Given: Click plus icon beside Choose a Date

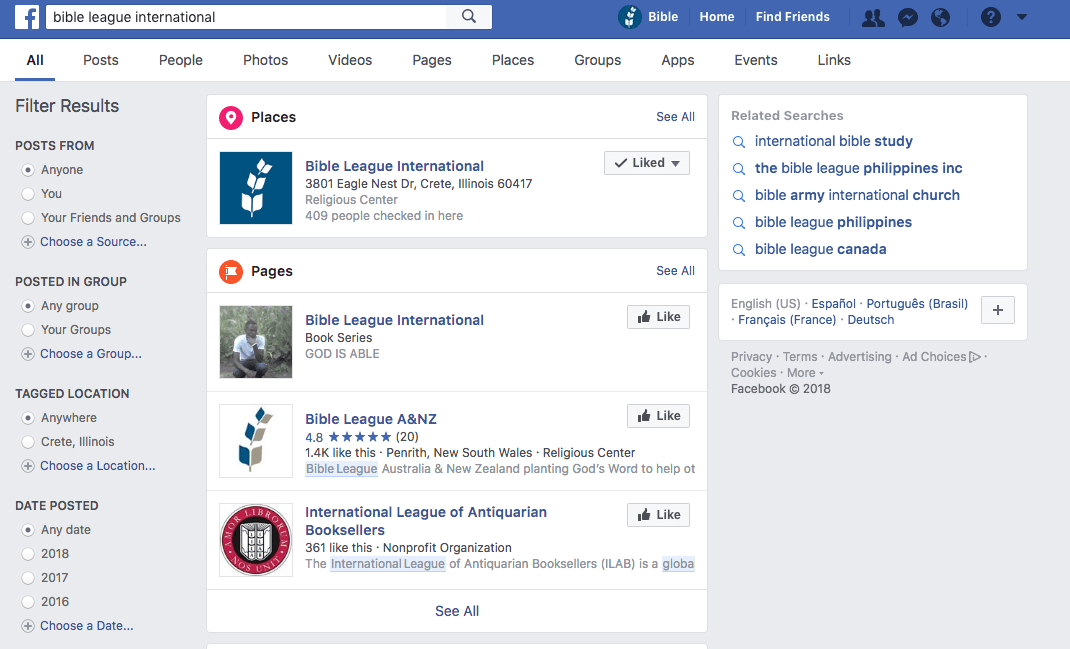Looking at the screenshot, I should (28, 626).
